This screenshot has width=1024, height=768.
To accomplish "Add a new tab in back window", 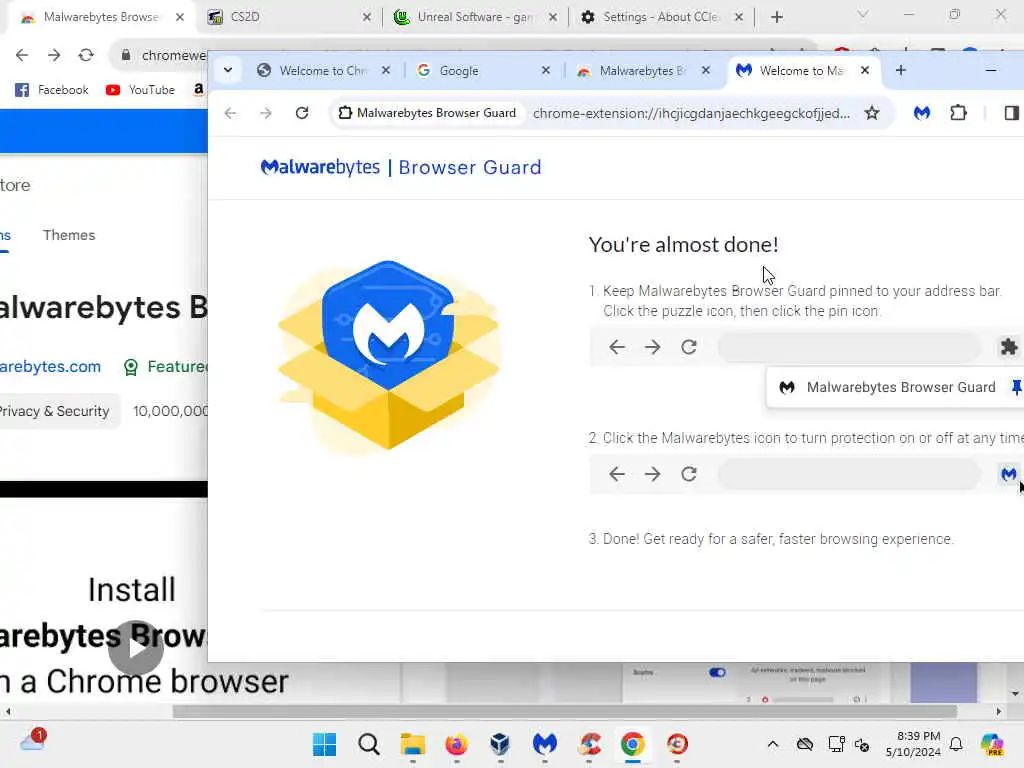I will [776, 17].
